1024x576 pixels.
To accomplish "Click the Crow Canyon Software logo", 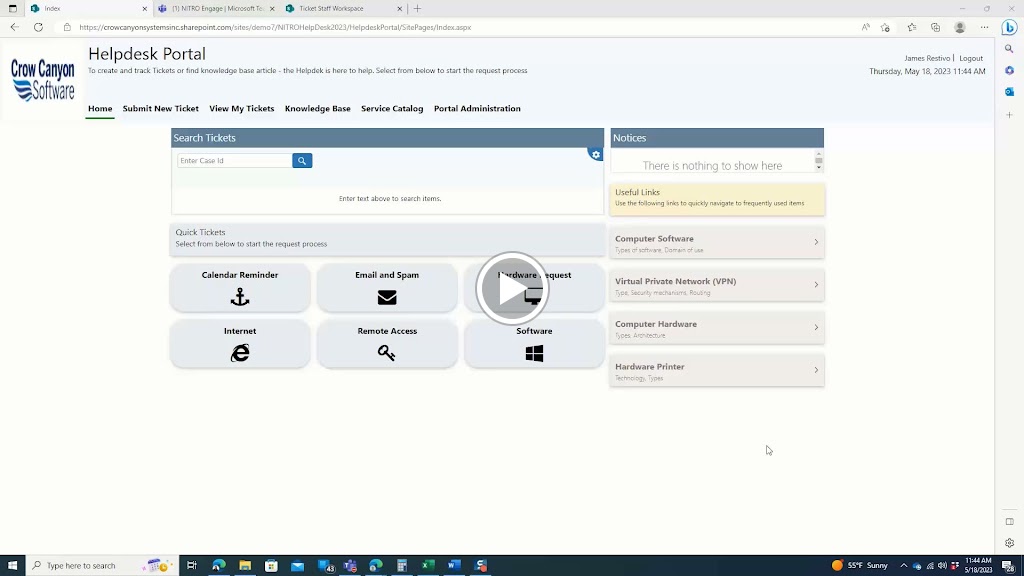I will [42, 80].
